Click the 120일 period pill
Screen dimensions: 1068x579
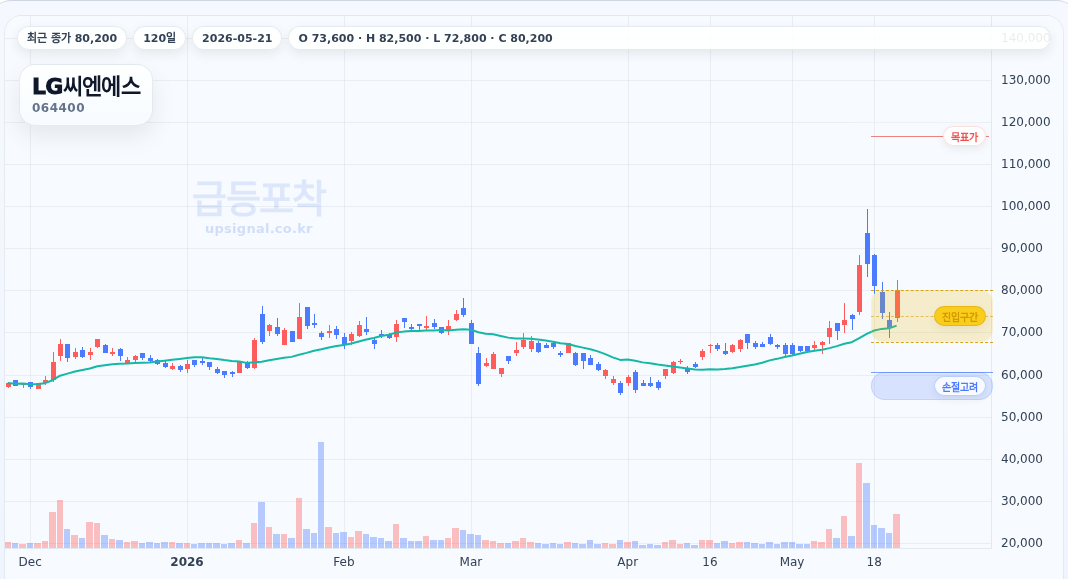point(159,38)
